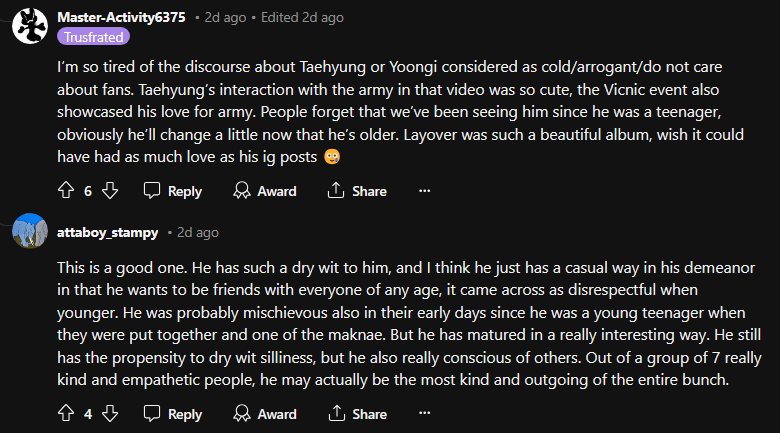Open more options on Master-Activity6375's comment
Screen dimensions: 780x433
click(424, 191)
